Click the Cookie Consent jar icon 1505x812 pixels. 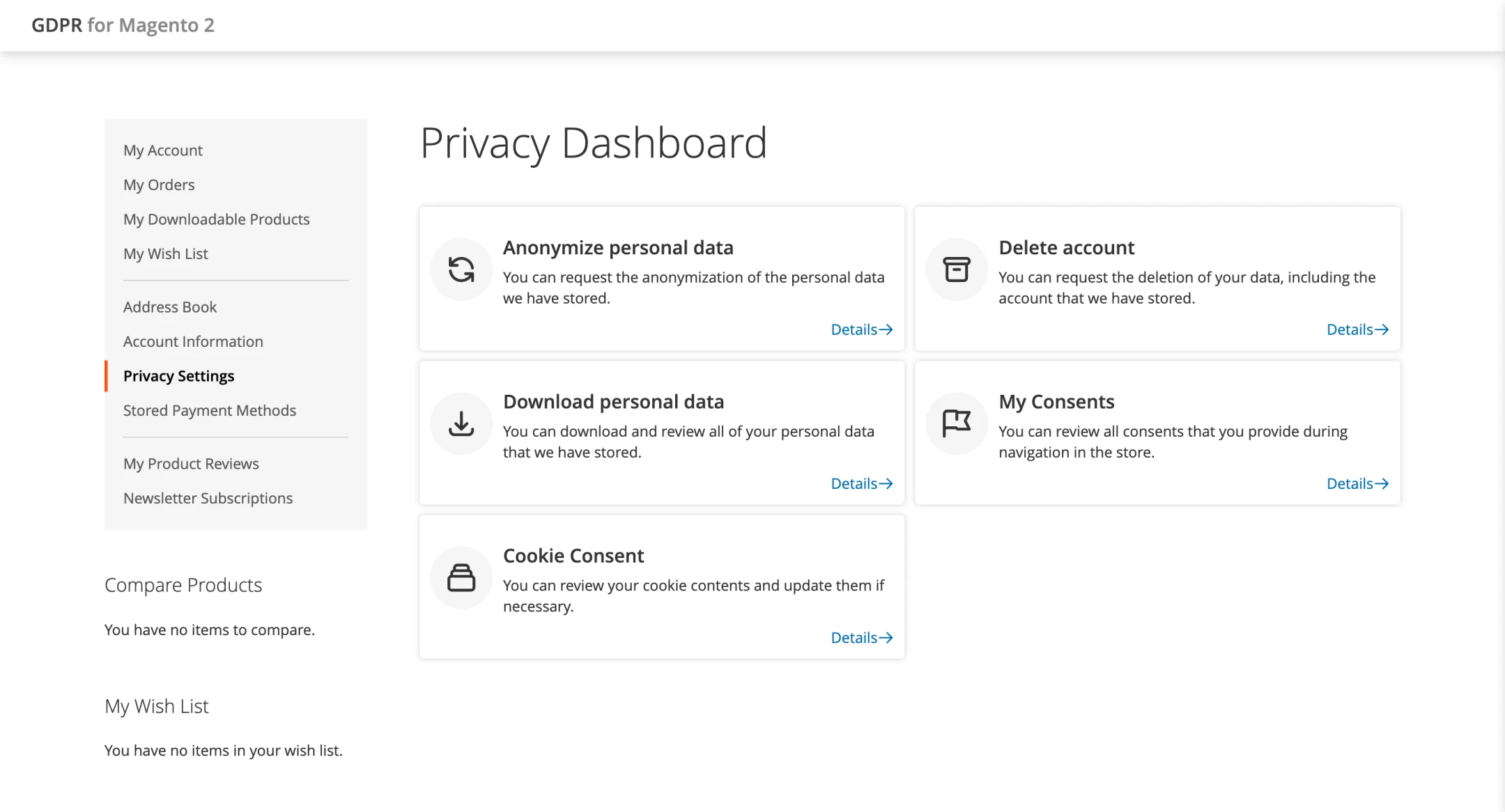point(461,577)
